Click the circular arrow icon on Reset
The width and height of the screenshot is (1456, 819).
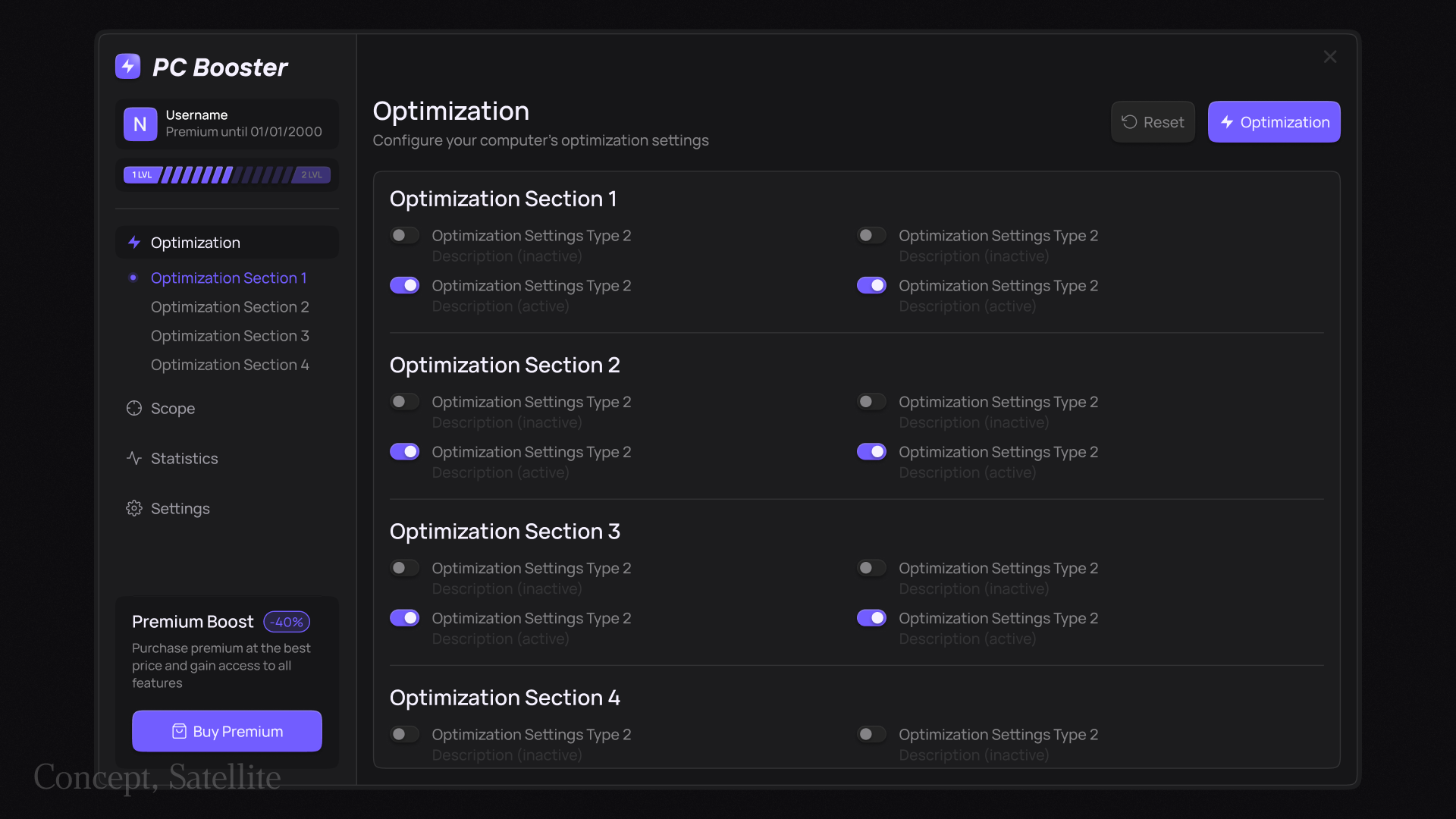coord(1129,122)
